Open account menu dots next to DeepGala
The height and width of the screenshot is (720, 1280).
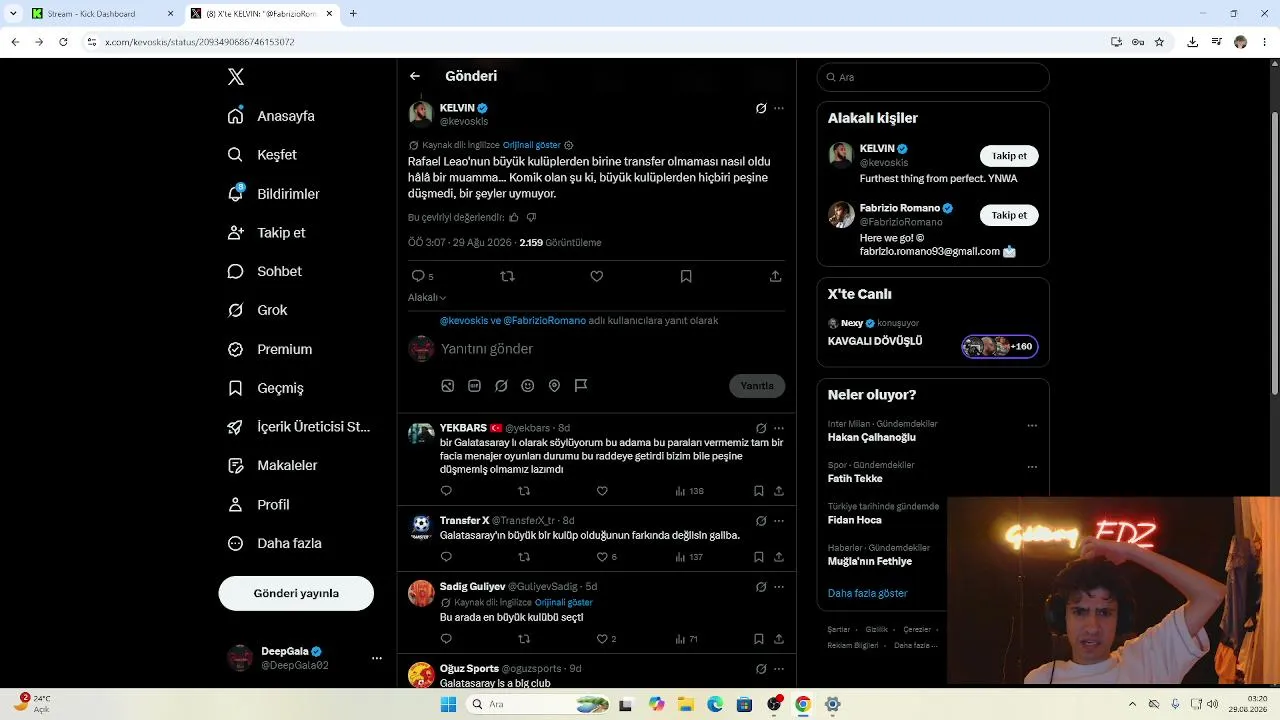[377, 658]
